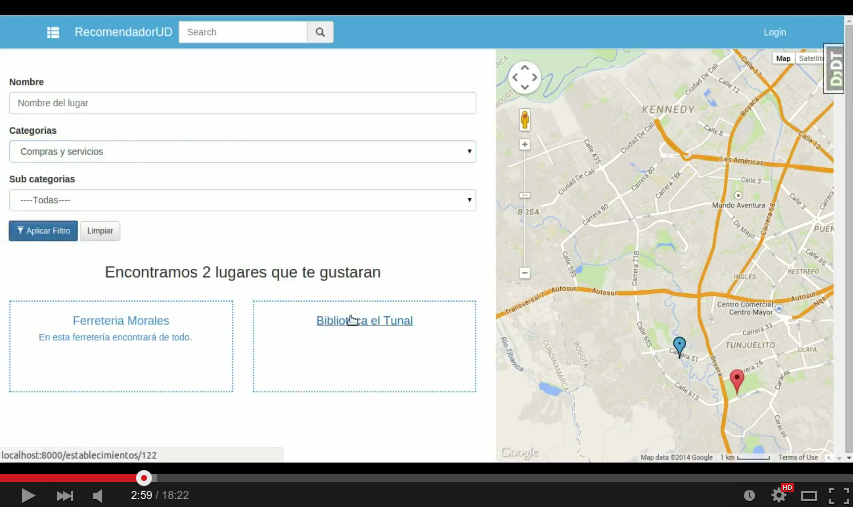
Task: Click the map pan control circle
Action: 524,77
